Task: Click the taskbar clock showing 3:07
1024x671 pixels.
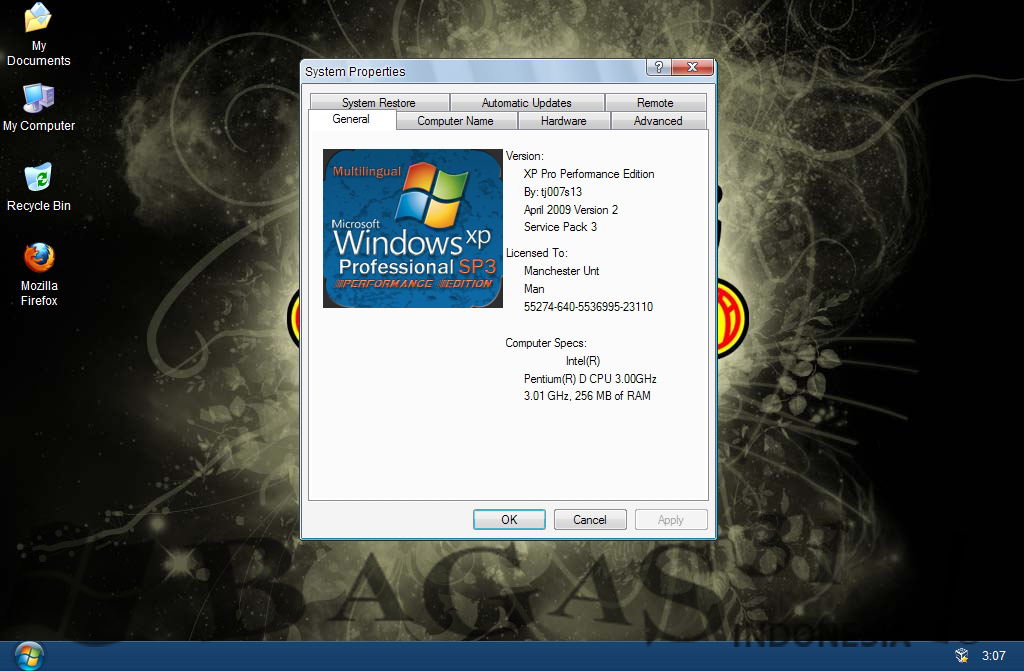Action: (993, 655)
